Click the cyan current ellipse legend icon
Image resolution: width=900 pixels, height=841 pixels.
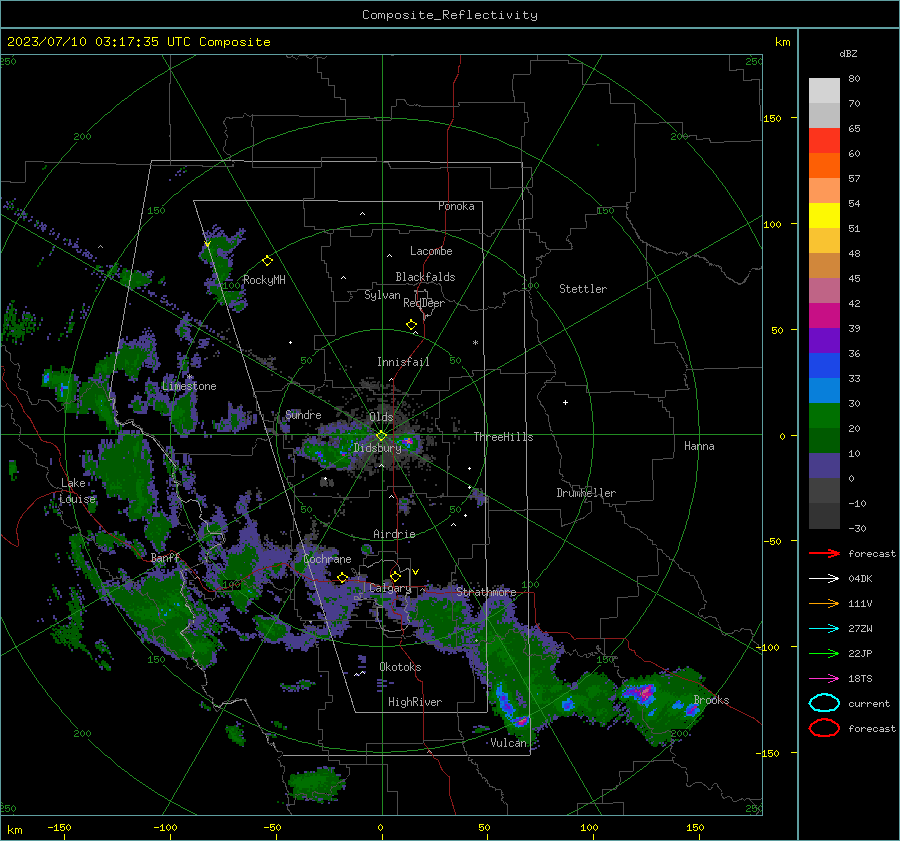tap(824, 703)
